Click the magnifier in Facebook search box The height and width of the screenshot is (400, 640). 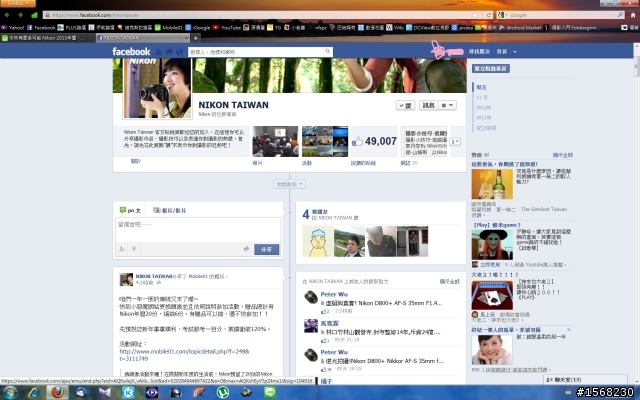point(327,51)
